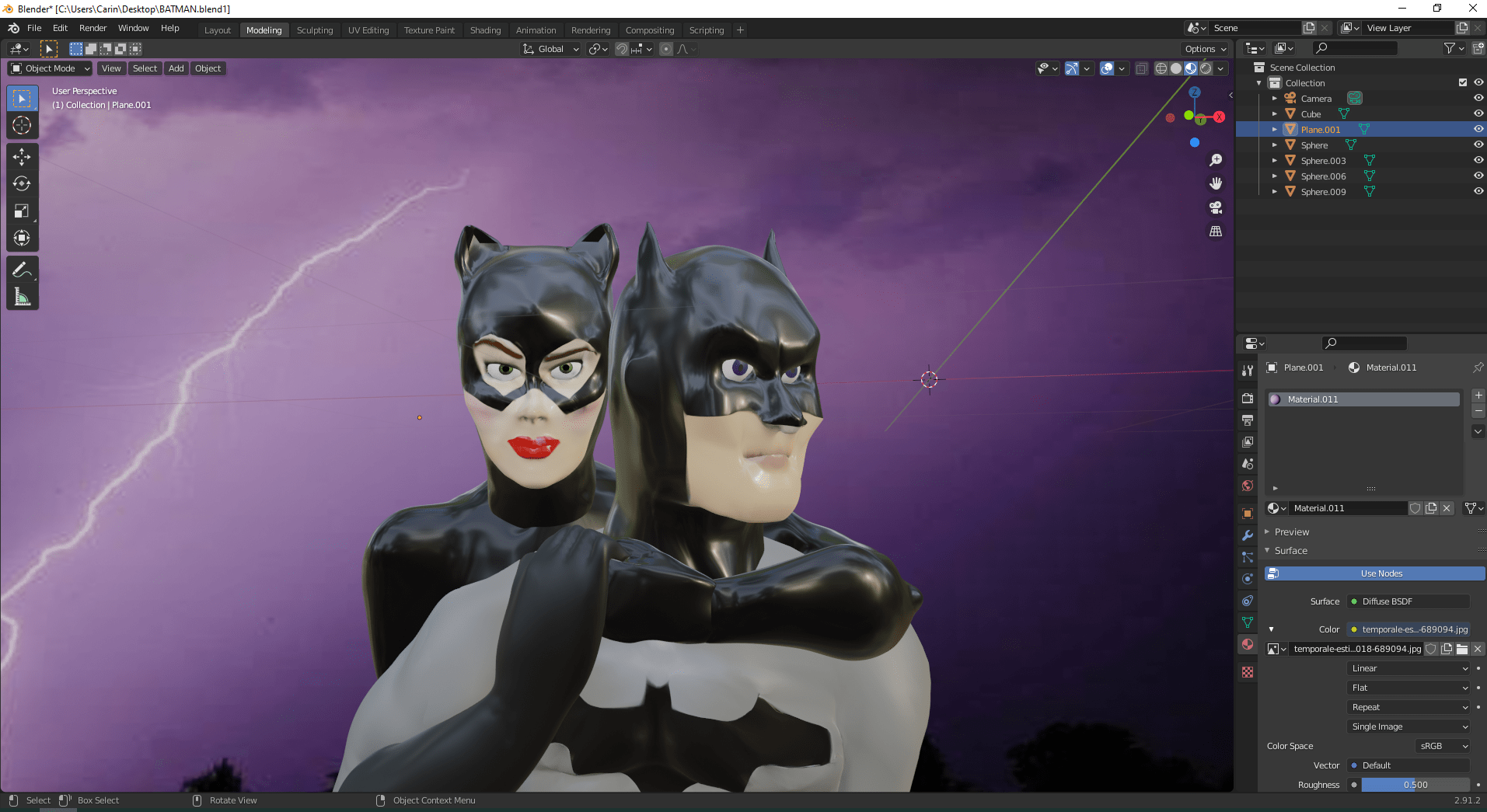This screenshot has width=1487, height=812.
Task: Open the Physics properties tab
Action: click(1248, 579)
